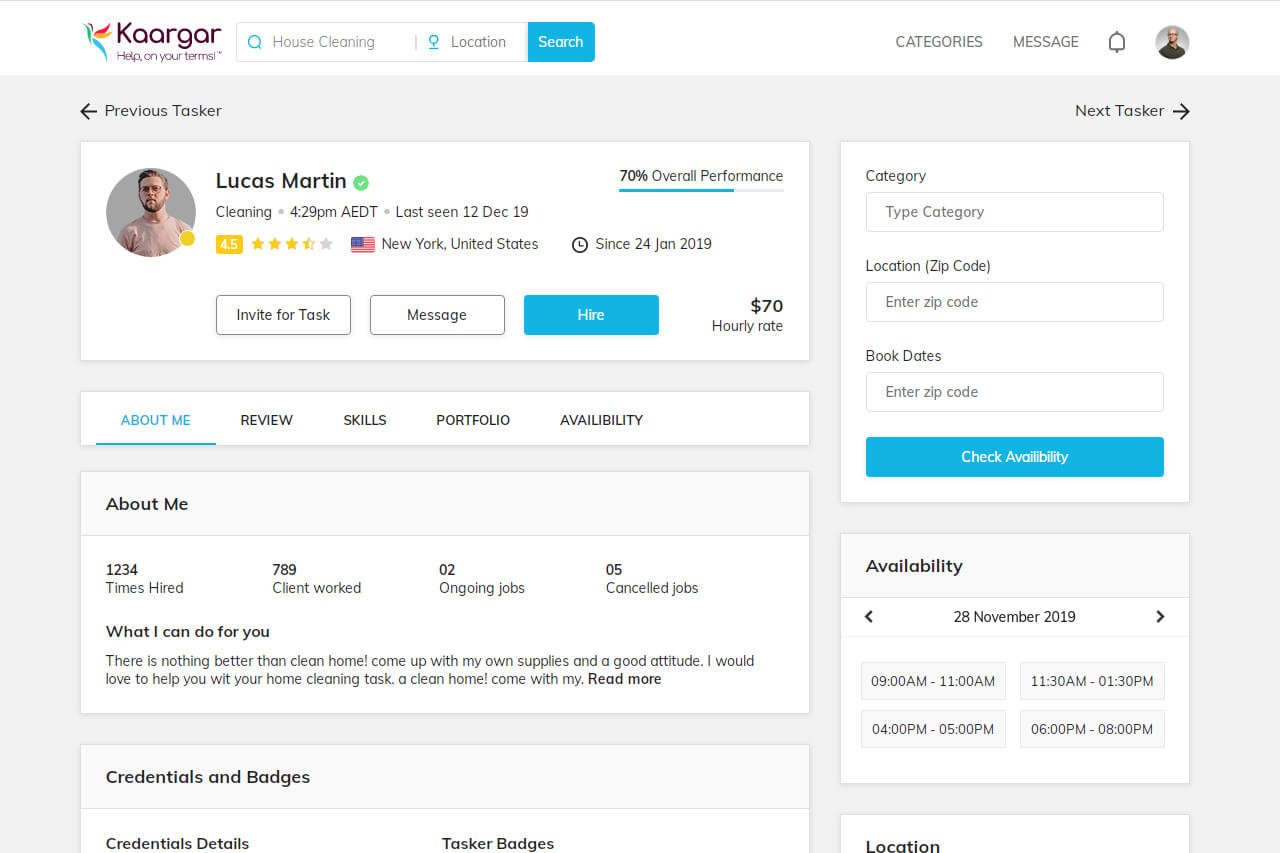This screenshot has width=1280, height=853.
Task: Switch to the PORTFOLIO tab
Action: click(x=472, y=420)
